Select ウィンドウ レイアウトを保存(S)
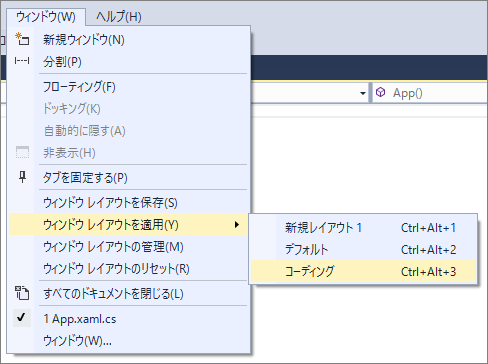The width and height of the screenshot is (488, 364). coord(129,203)
